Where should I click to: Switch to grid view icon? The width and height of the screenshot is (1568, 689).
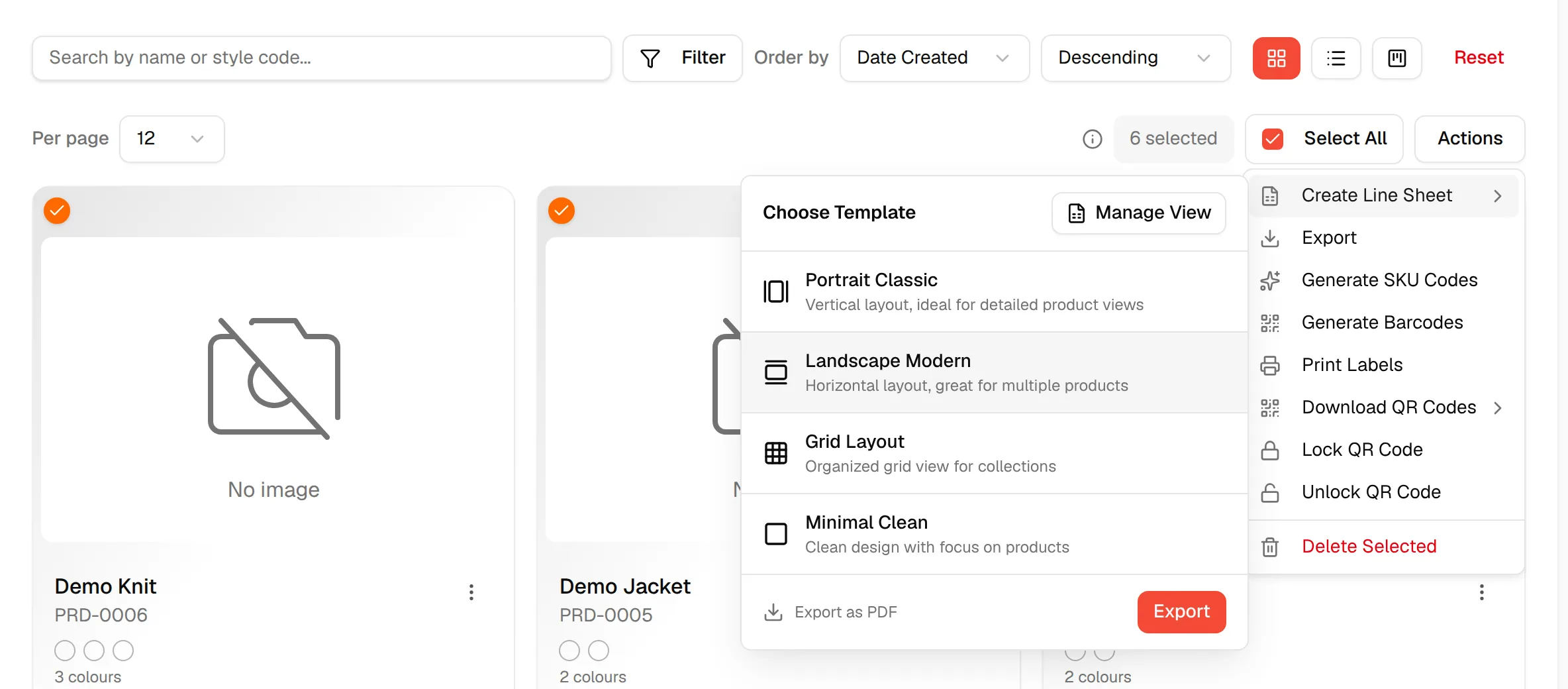(x=1276, y=58)
